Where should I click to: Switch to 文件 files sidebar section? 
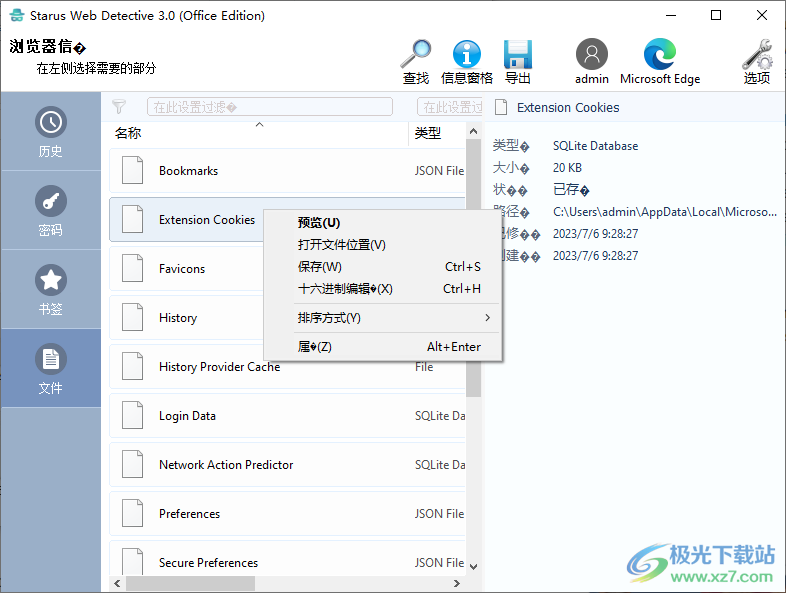pyautogui.click(x=51, y=368)
